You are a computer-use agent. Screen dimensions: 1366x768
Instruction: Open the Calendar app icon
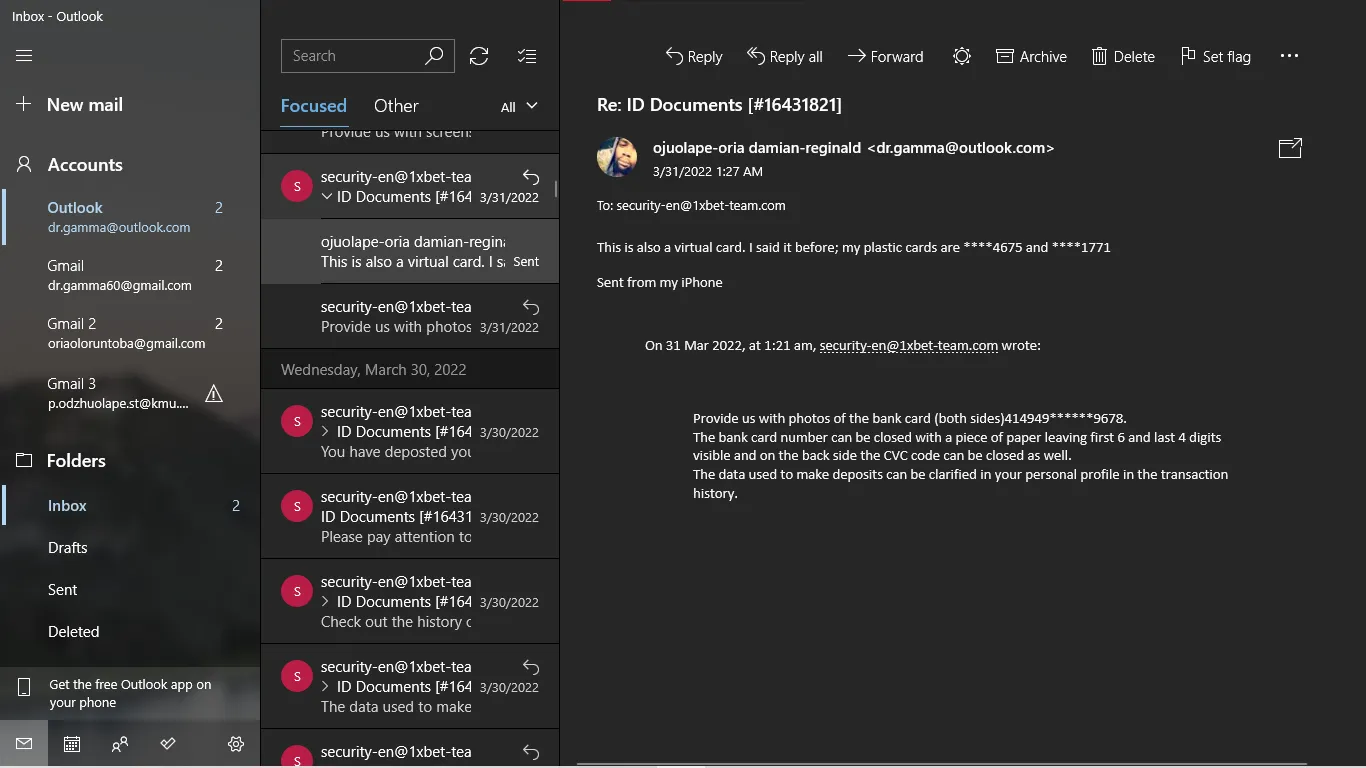coord(72,744)
